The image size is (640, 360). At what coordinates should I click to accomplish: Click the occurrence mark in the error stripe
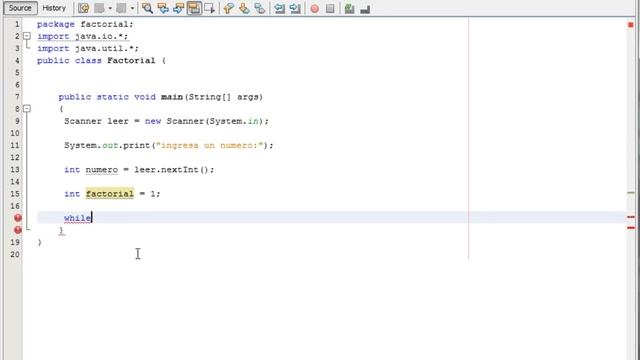[631, 193]
